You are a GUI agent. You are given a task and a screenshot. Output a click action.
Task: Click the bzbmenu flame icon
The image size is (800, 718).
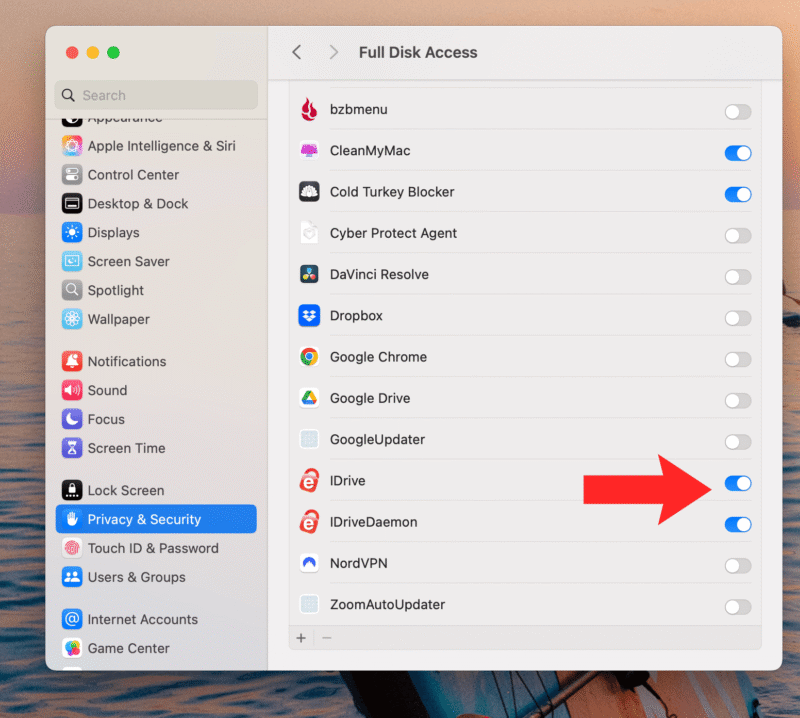click(309, 109)
